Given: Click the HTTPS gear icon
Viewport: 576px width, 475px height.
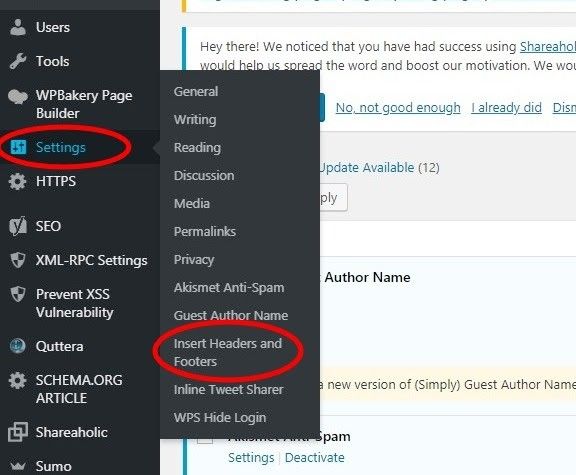Looking at the screenshot, I should [x=18, y=181].
